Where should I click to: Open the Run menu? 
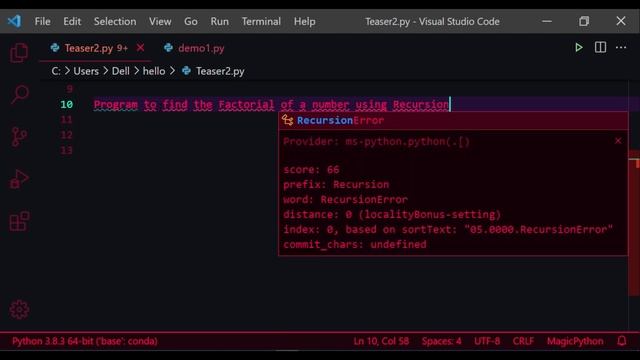[x=220, y=21]
